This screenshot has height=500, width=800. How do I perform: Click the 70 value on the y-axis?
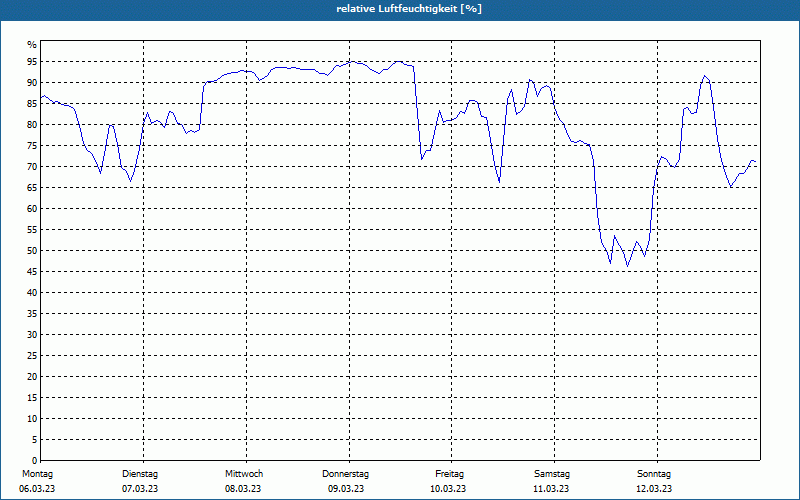click(32, 167)
